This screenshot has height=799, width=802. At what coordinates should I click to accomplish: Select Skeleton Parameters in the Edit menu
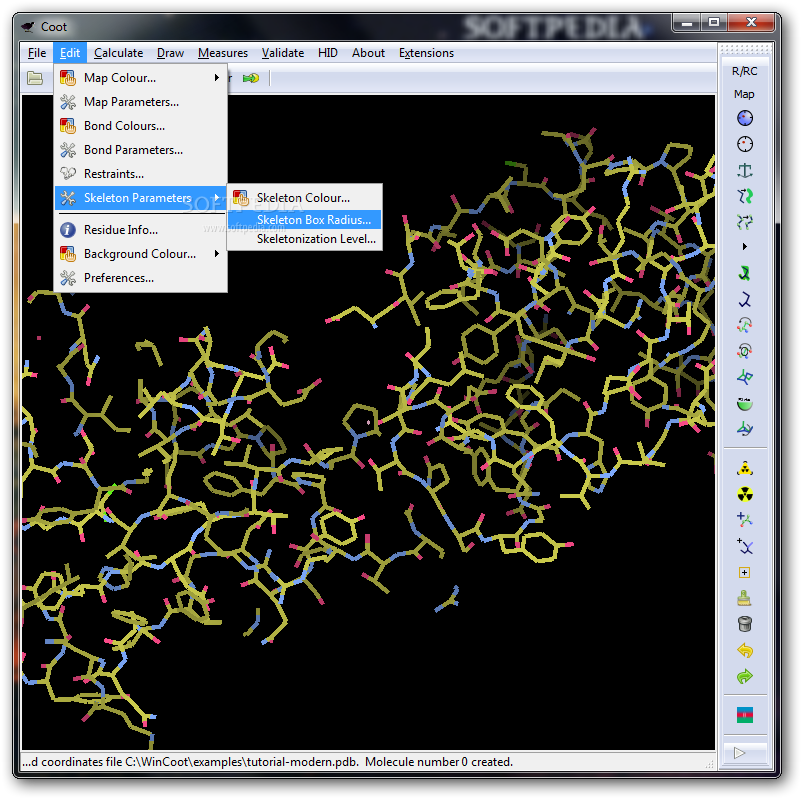pyautogui.click(x=141, y=198)
